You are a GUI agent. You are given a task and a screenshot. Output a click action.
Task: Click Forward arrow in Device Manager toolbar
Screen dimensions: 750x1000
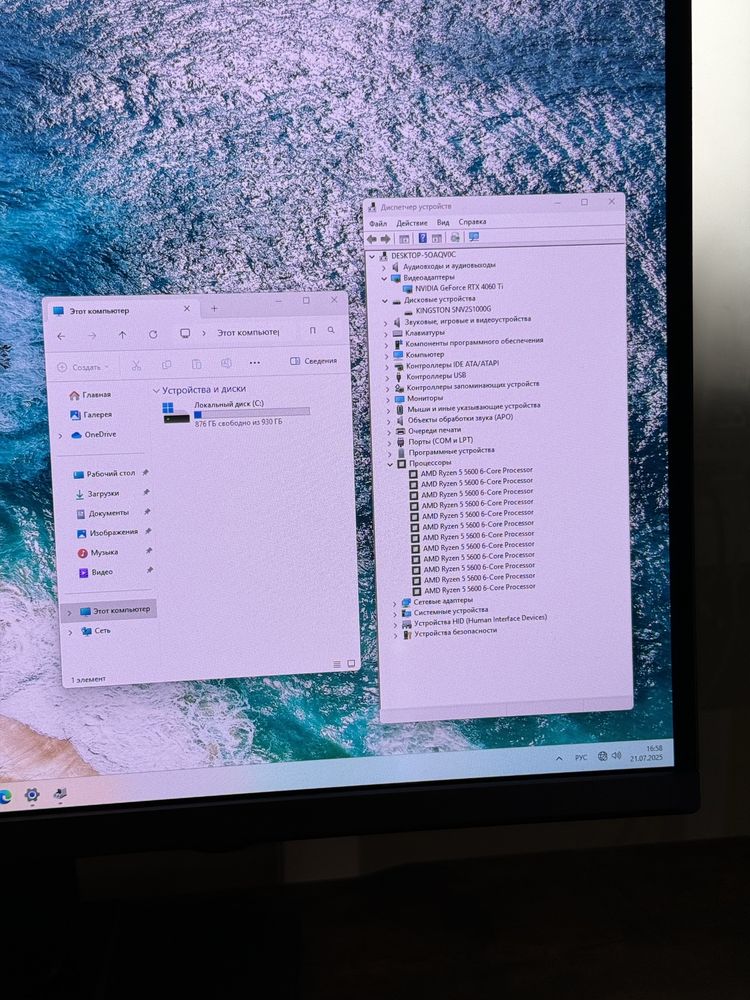click(385, 239)
